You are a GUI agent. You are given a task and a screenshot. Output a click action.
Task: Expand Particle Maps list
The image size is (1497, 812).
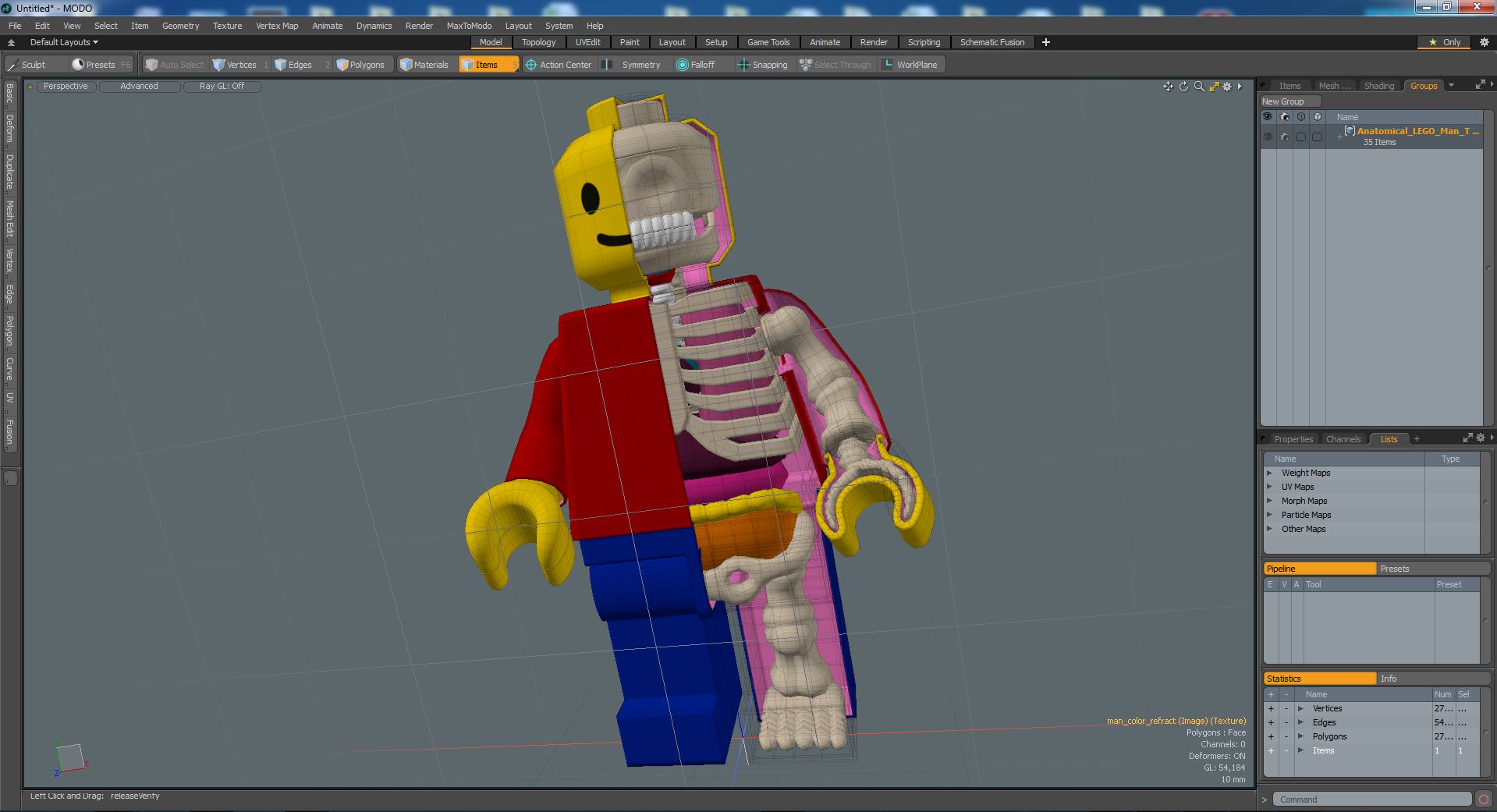[x=1269, y=515]
